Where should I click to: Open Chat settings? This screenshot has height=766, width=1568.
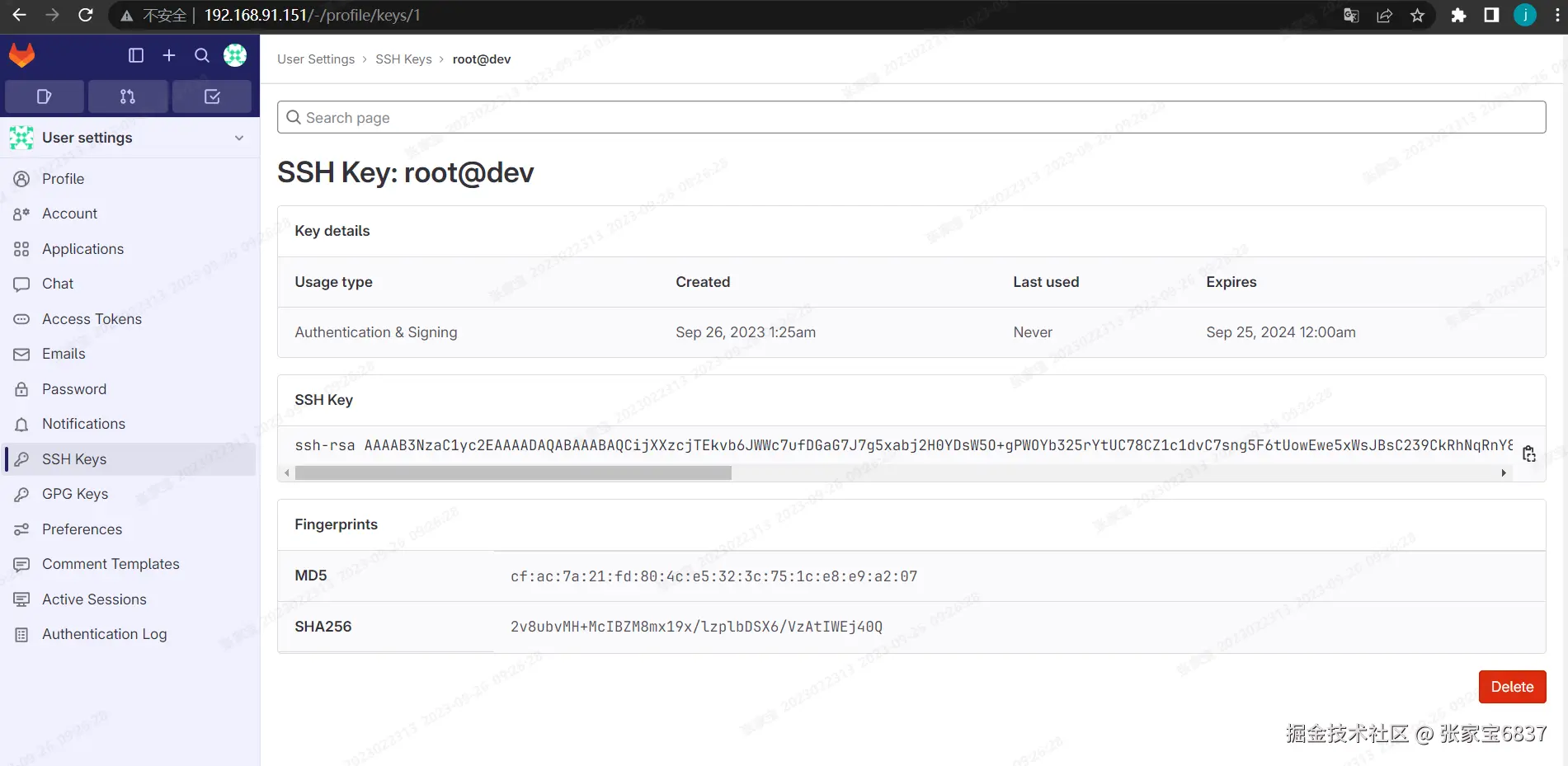point(130,284)
